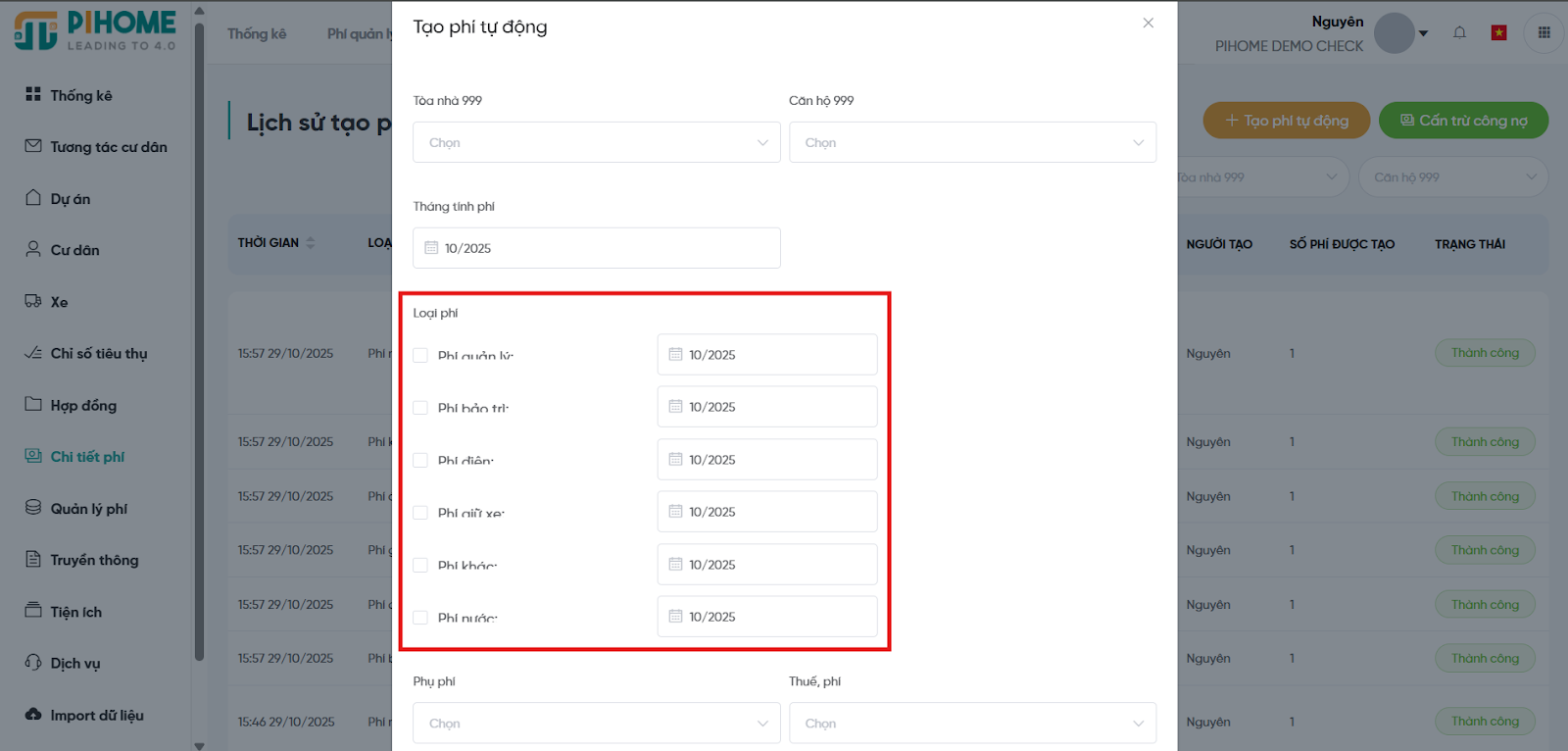Click the Cấn trừ công nợ button

click(1463, 121)
